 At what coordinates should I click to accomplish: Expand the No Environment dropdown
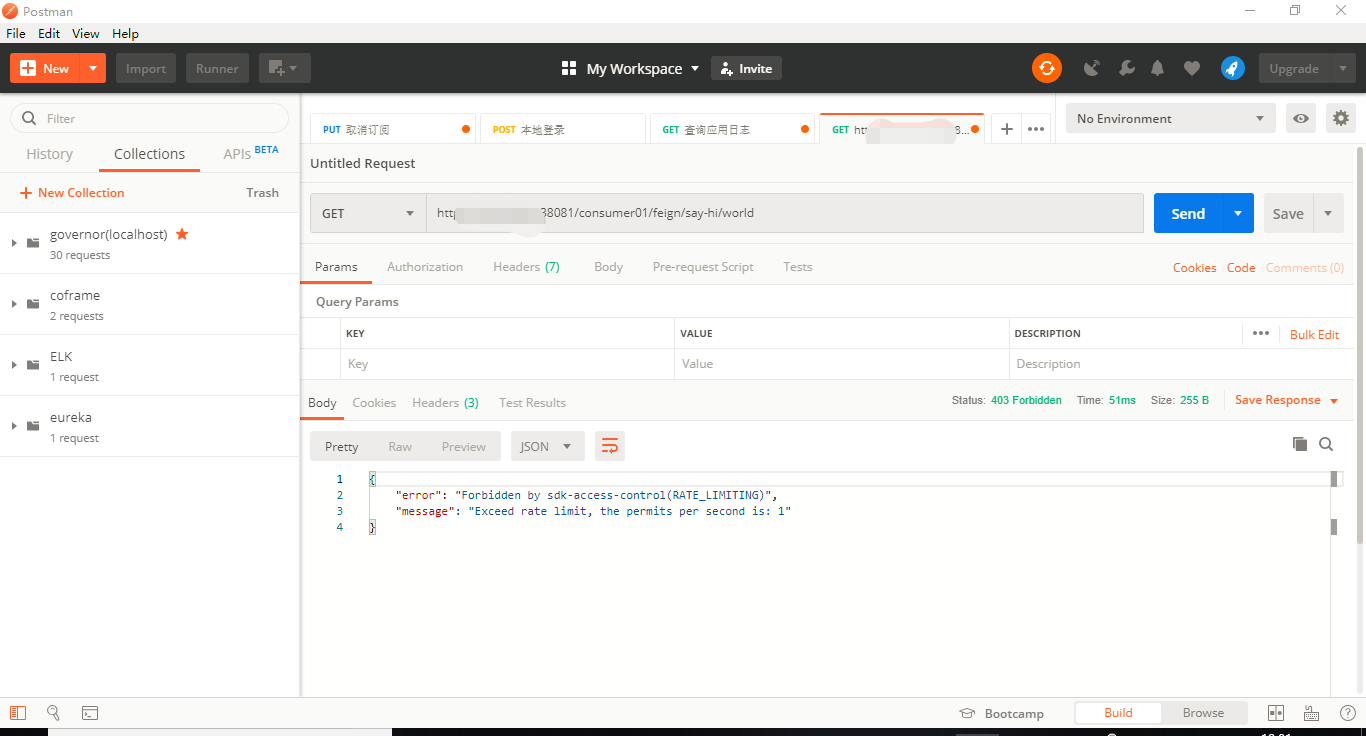pos(1170,118)
